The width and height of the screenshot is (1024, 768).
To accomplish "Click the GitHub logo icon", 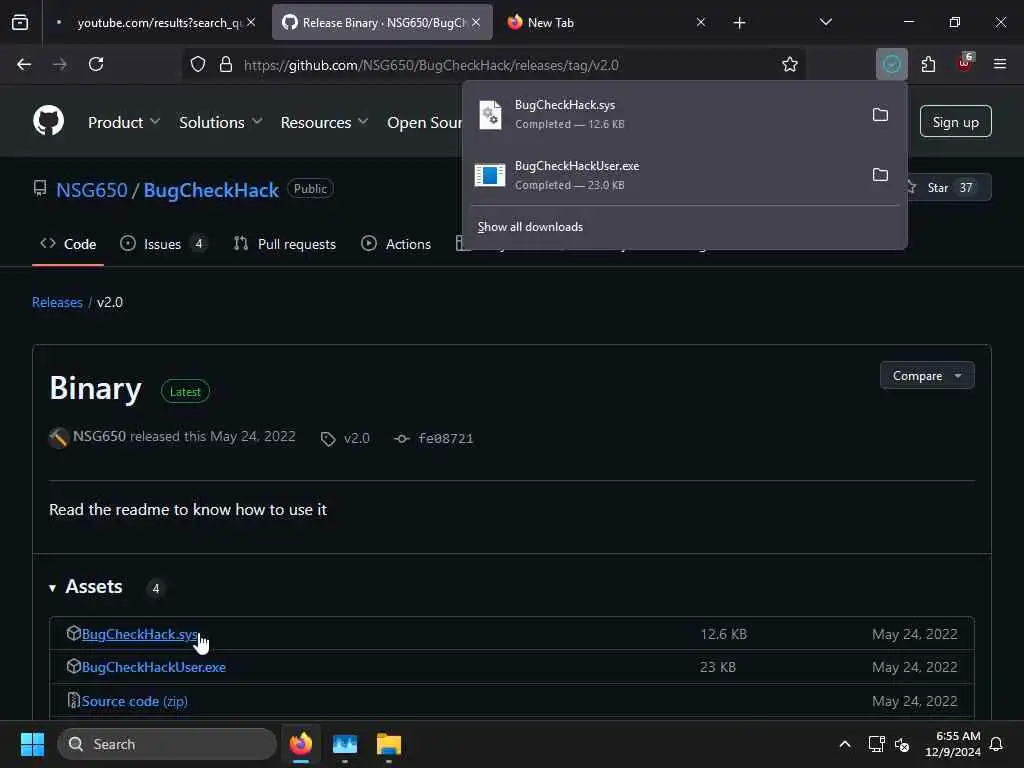I will point(48,121).
